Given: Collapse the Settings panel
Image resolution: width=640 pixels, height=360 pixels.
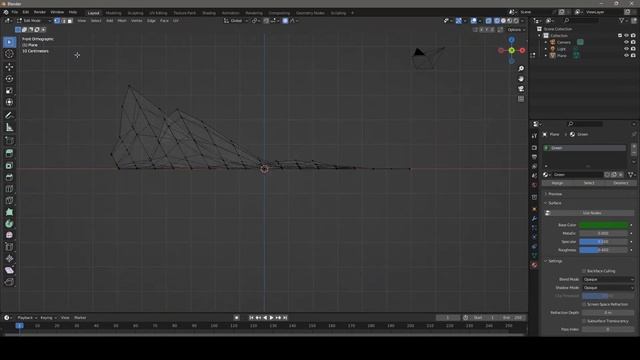Looking at the screenshot, I should pos(554,261).
